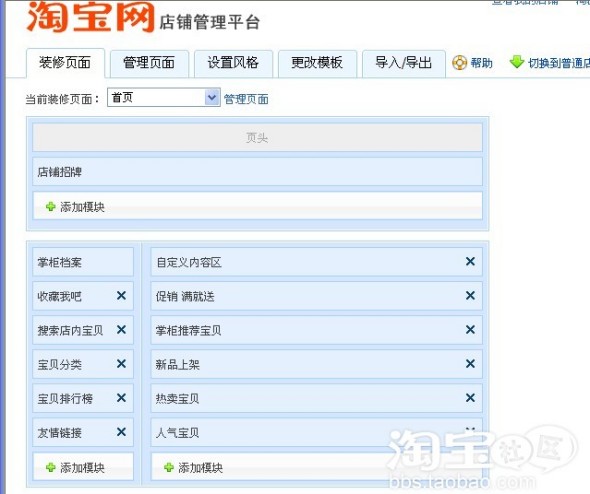Remove the 新品上架 module
Image resolution: width=590 pixels, height=494 pixels.
[x=470, y=364]
